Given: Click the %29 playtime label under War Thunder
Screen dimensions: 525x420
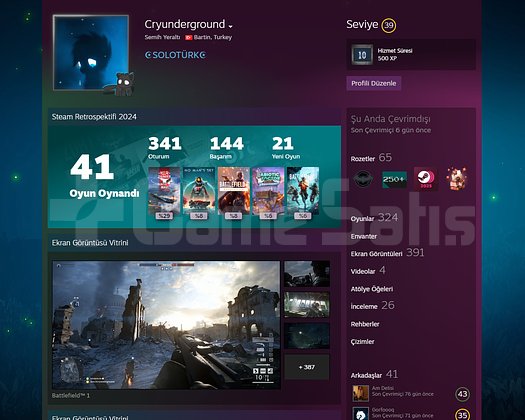Looking at the screenshot, I should point(164,216).
